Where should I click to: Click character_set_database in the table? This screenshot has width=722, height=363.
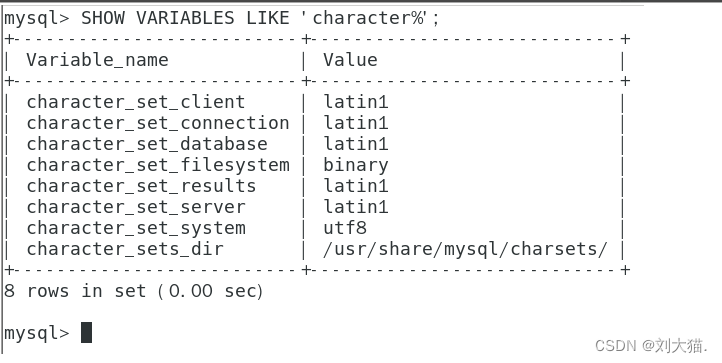point(147,144)
